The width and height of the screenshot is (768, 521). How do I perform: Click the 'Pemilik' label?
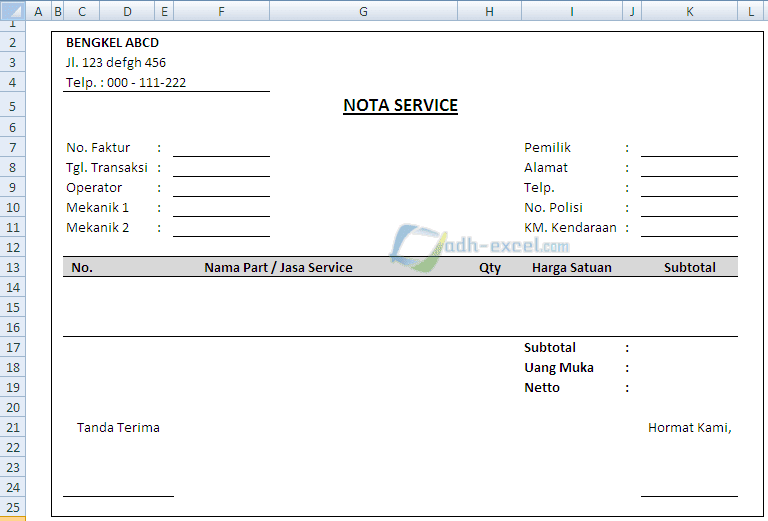click(548, 147)
